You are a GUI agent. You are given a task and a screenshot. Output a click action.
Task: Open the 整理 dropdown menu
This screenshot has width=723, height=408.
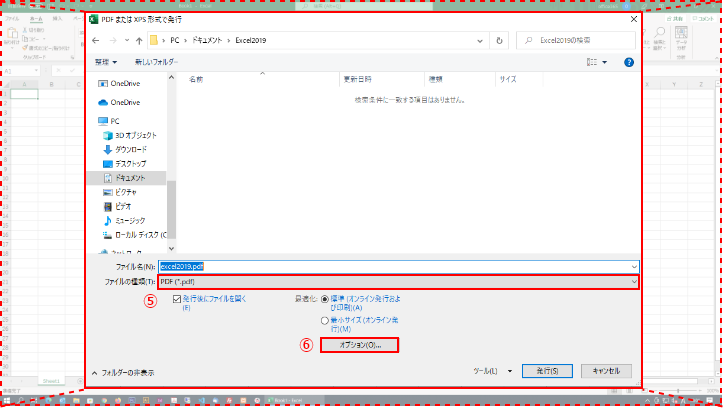pyautogui.click(x=106, y=62)
